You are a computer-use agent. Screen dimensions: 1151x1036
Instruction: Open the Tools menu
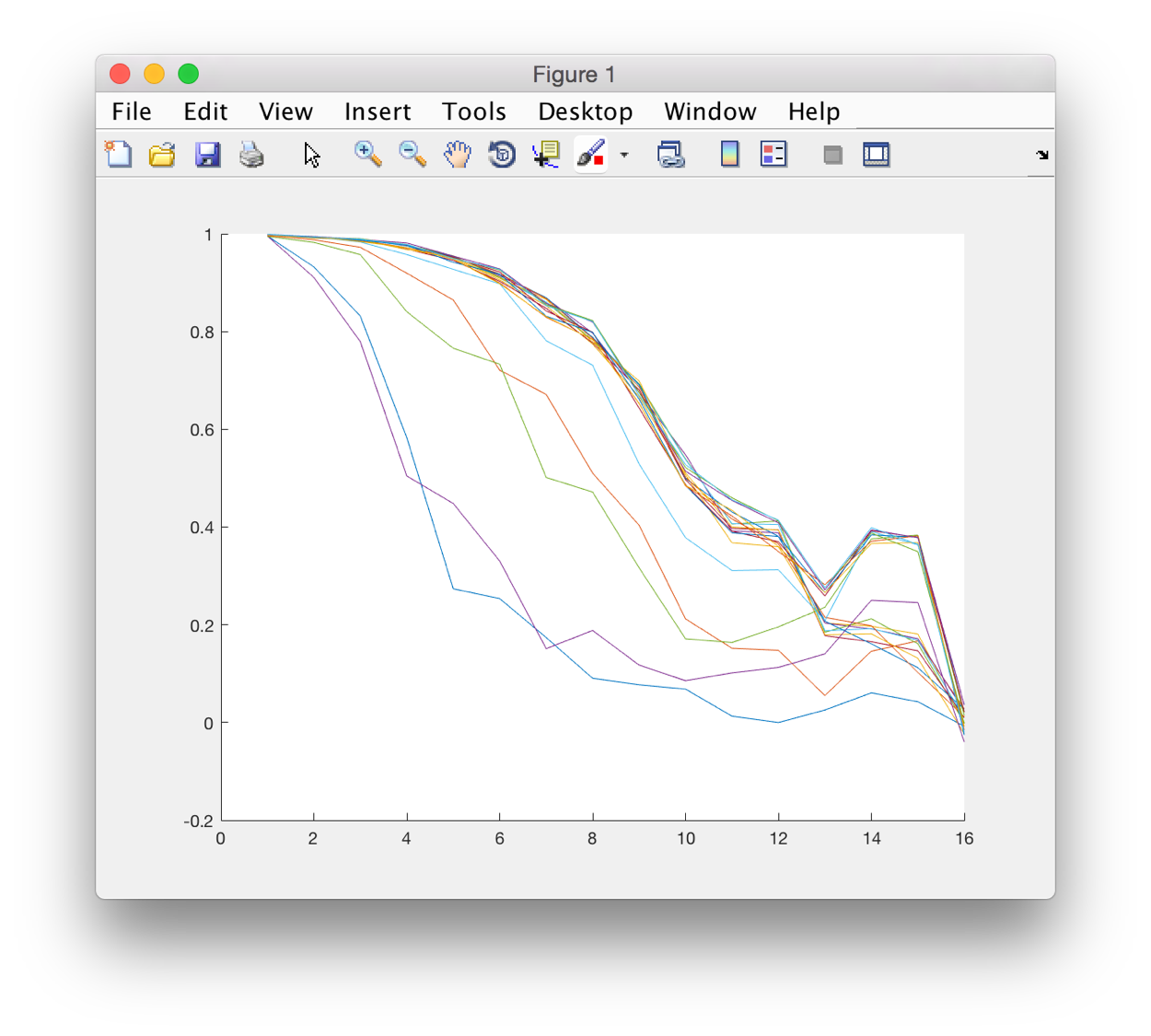pos(474,111)
